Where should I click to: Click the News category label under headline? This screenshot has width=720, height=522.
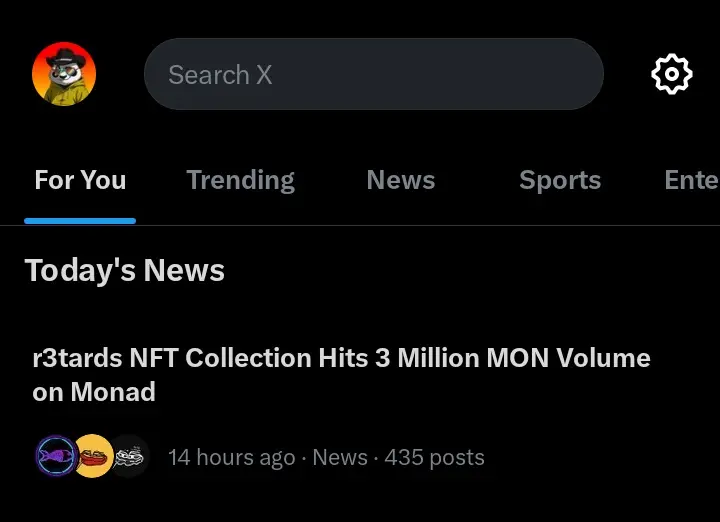click(x=340, y=457)
